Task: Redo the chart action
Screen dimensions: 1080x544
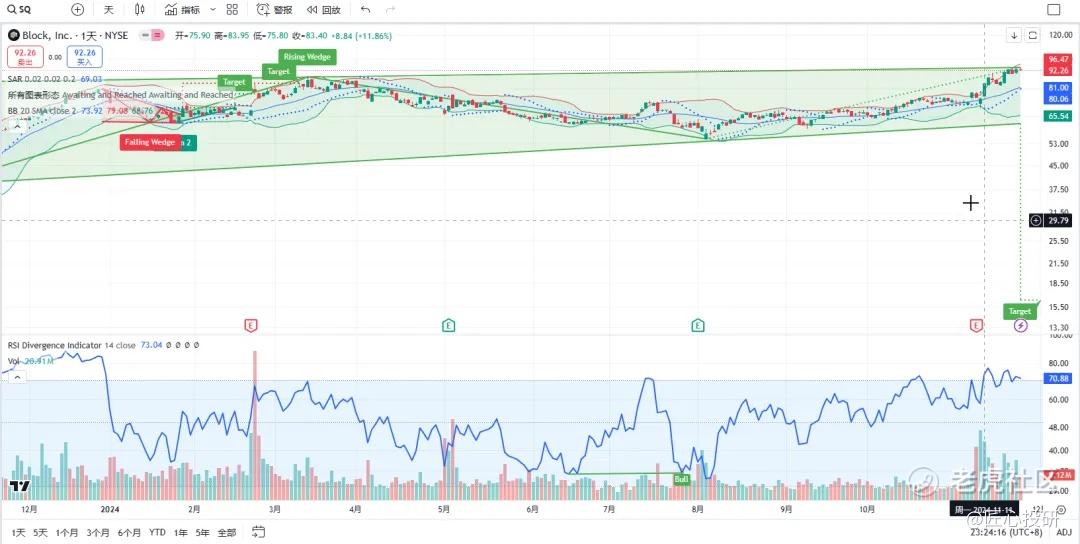Action: (x=391, y=10)
